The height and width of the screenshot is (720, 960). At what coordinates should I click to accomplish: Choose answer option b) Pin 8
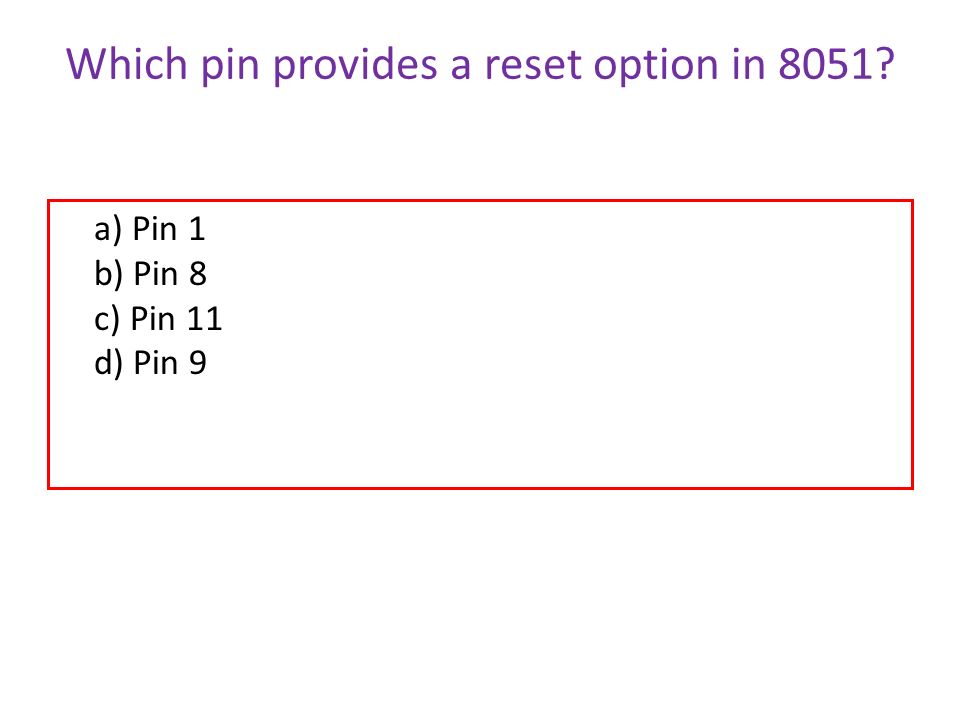pos(150,274)
